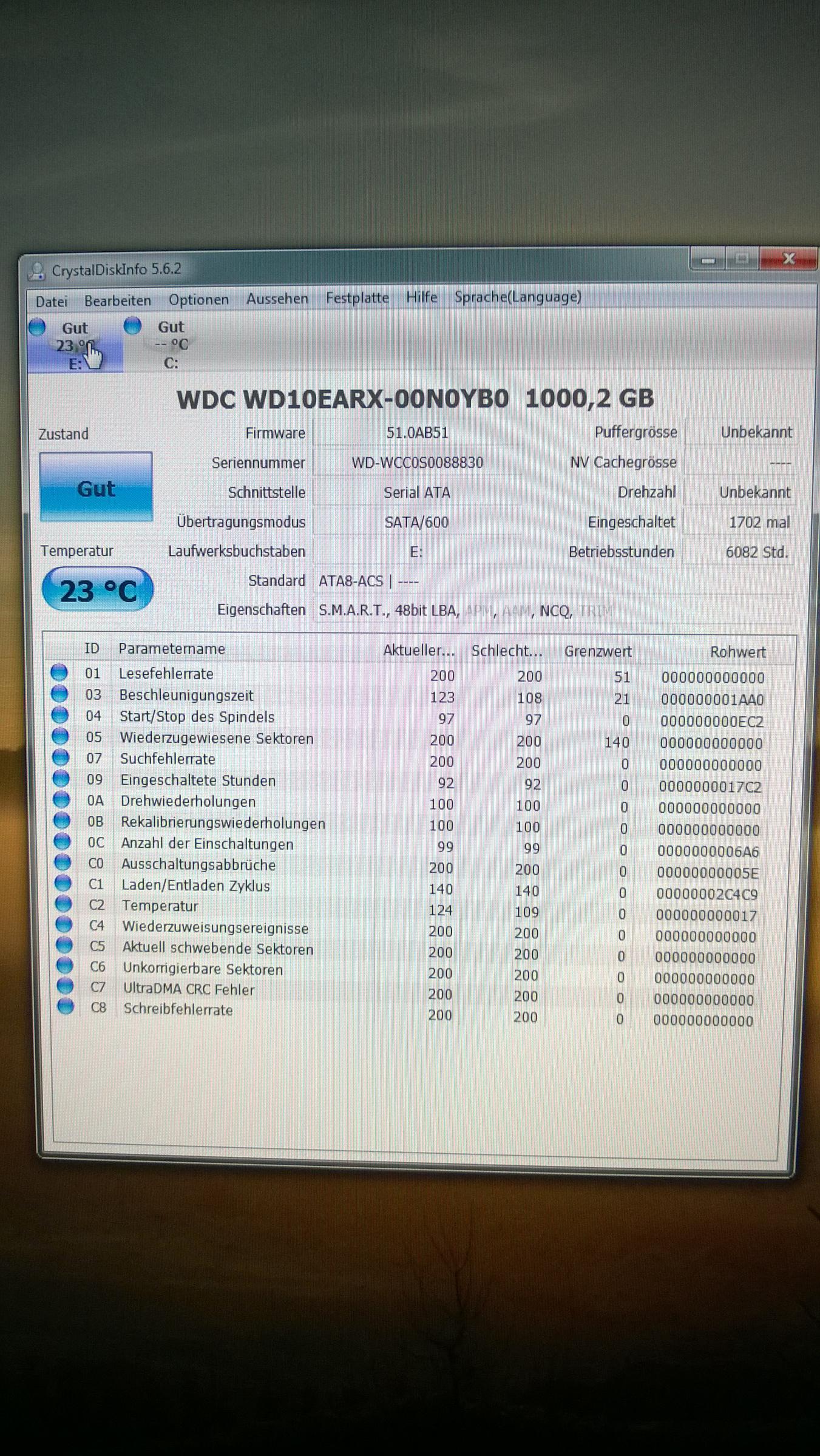Open the Bearbeiten menu
This screenshot has width=820, height=1456.
click(117, 300)
